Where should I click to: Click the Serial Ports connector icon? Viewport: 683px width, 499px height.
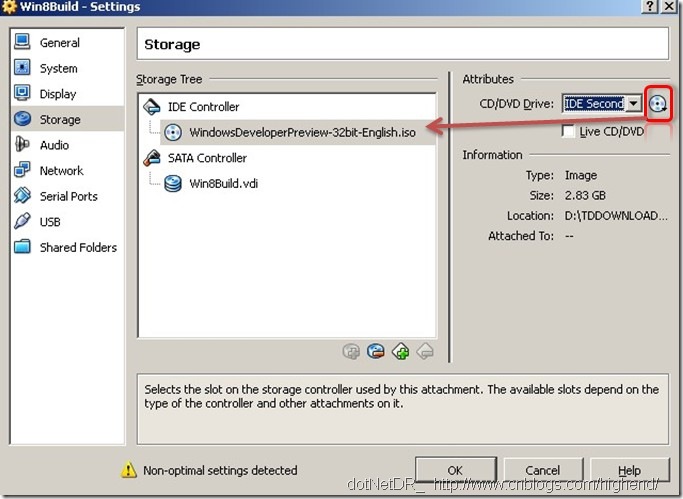coord(22,196)
